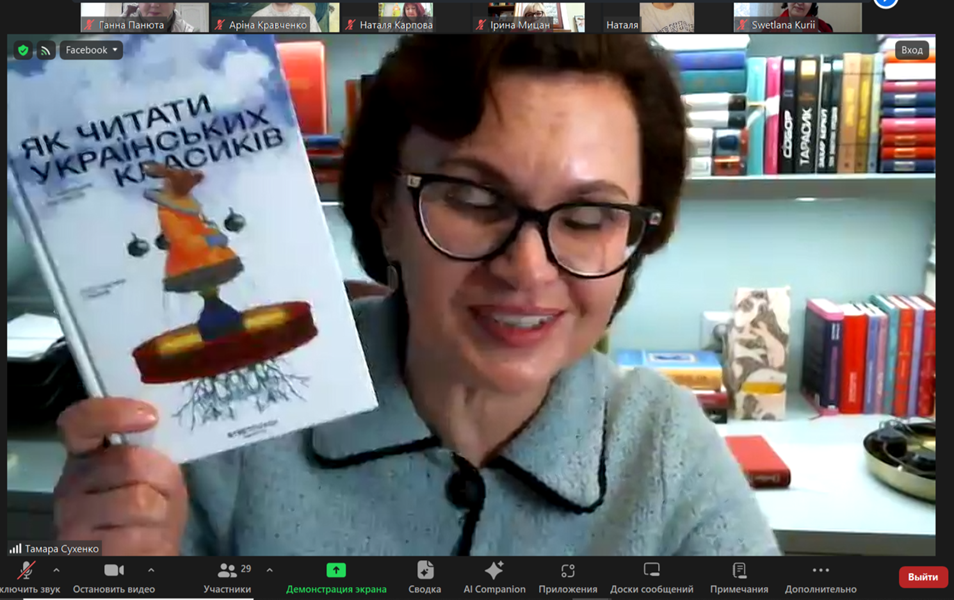Click the red Leave (Выйти) button
This screenshot has height=600, width=954.
(x=923, y=577)
